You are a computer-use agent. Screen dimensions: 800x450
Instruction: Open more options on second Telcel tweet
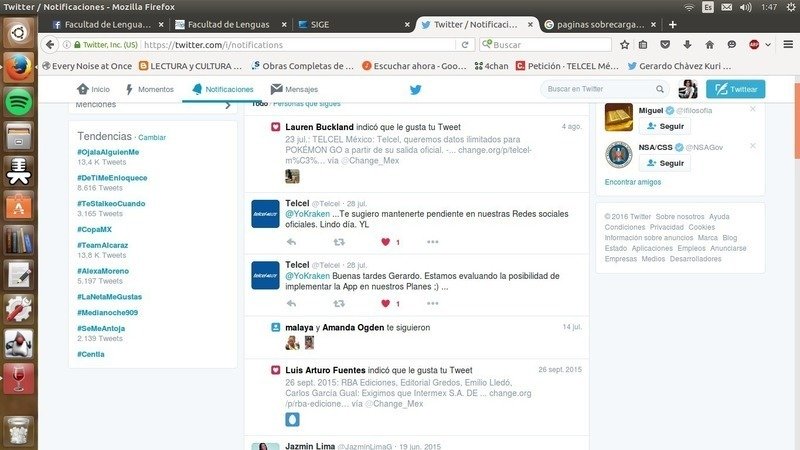pos(432,303)
